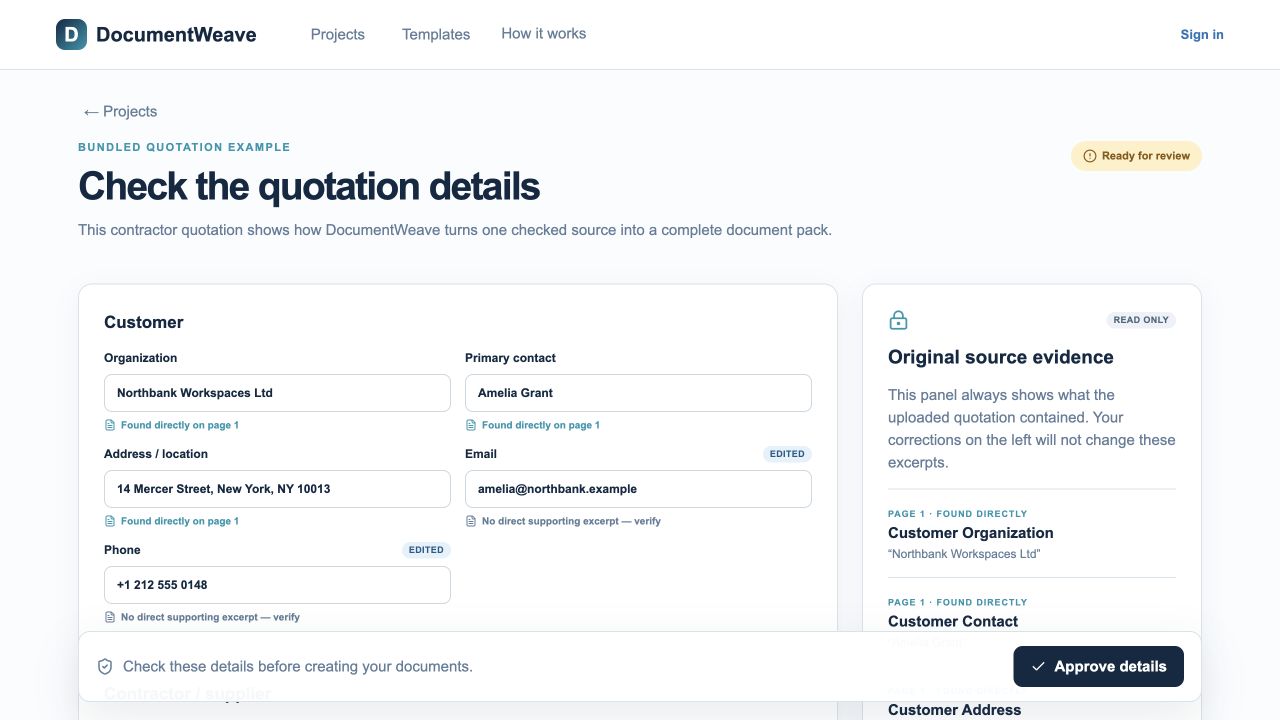The height and width of the screenshot is (720, 1280).
Task: Click the Customer Contact evidence title
Action: [x=952, y=621]
